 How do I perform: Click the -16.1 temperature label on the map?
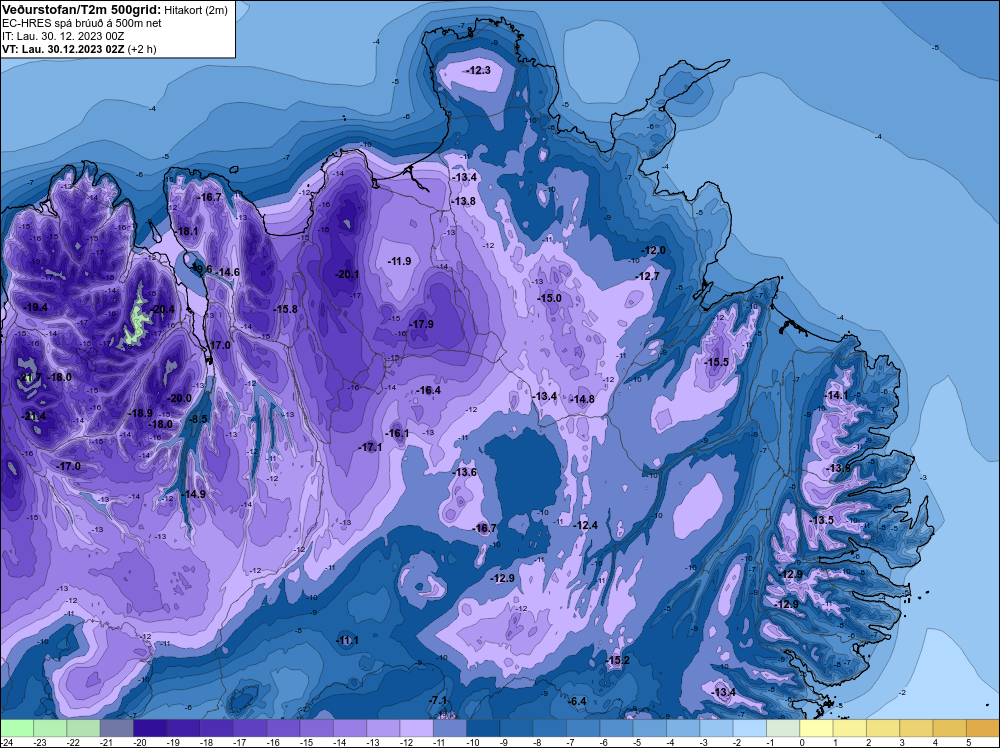coord(397,434)
